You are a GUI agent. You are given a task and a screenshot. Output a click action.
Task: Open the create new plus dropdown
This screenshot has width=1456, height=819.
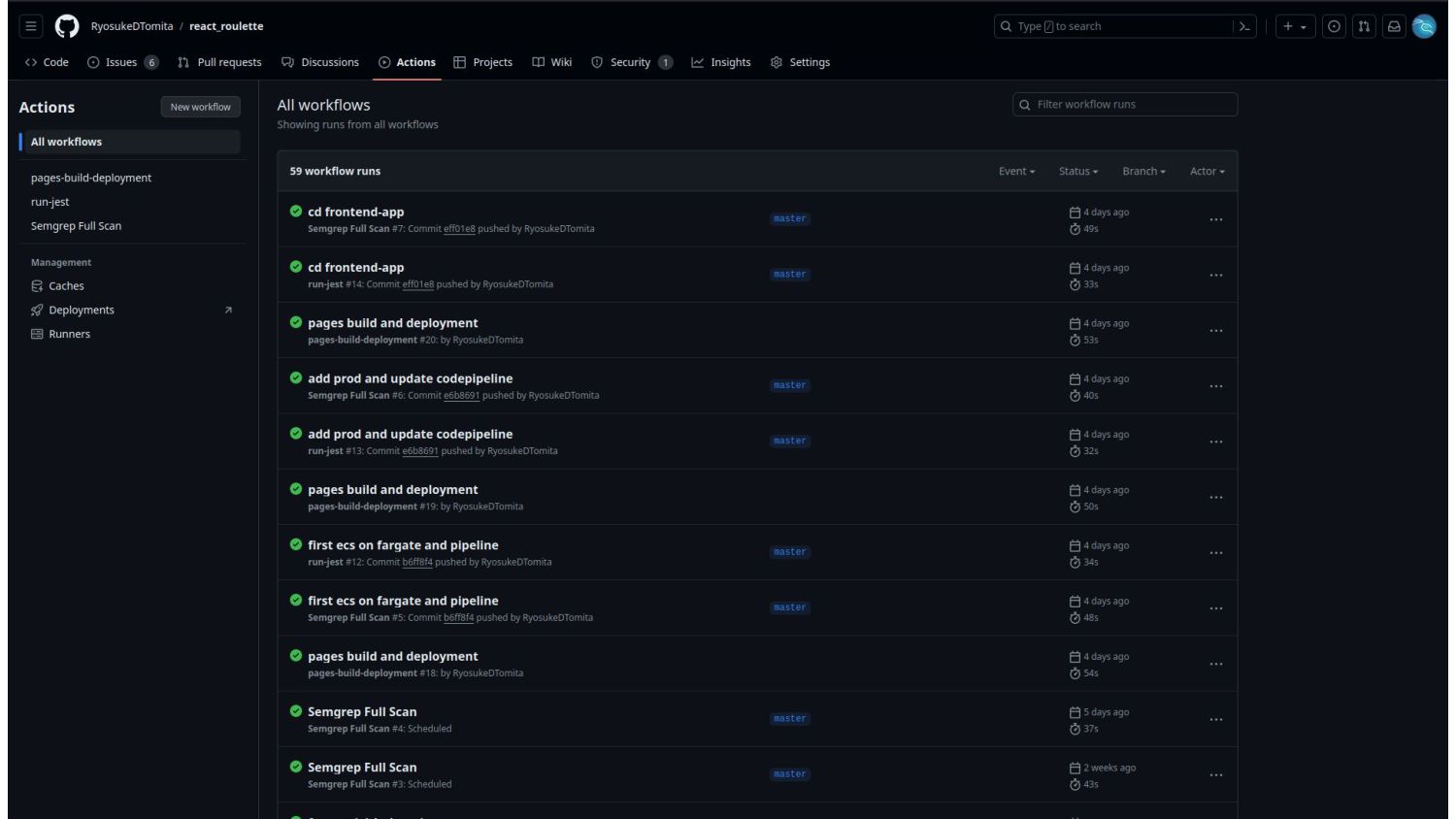[1295, 26]
